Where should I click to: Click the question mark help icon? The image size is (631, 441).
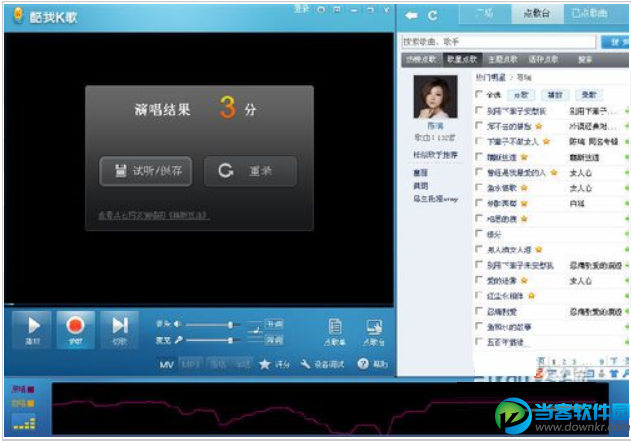(363, 364)
